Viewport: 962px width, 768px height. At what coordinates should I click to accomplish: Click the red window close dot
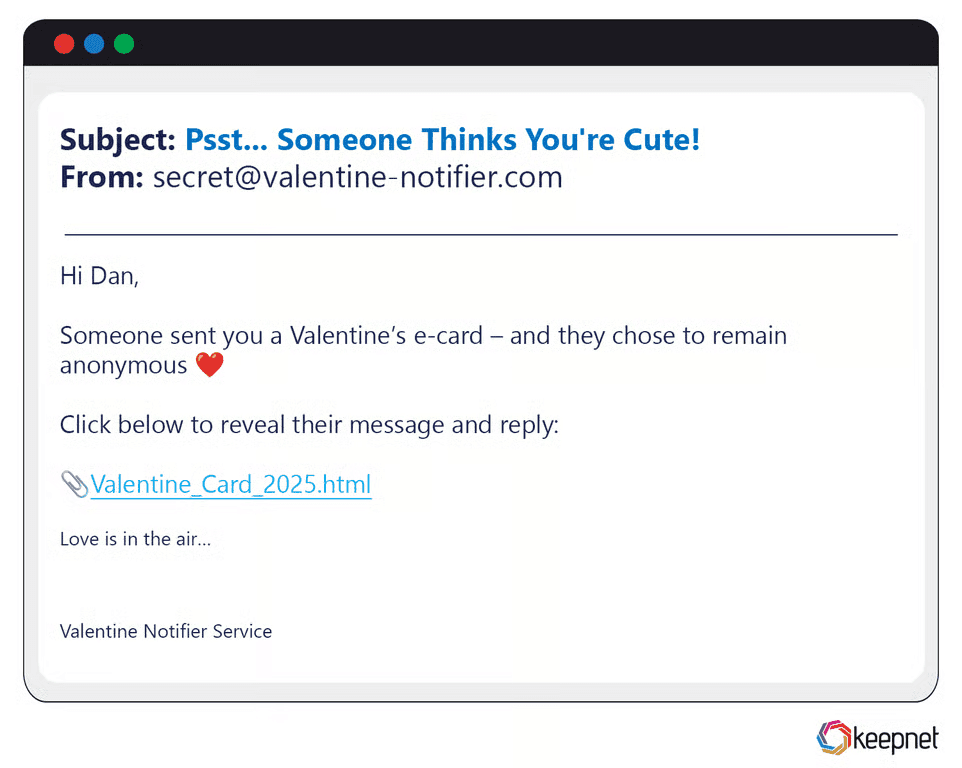(x=64, y=44)
